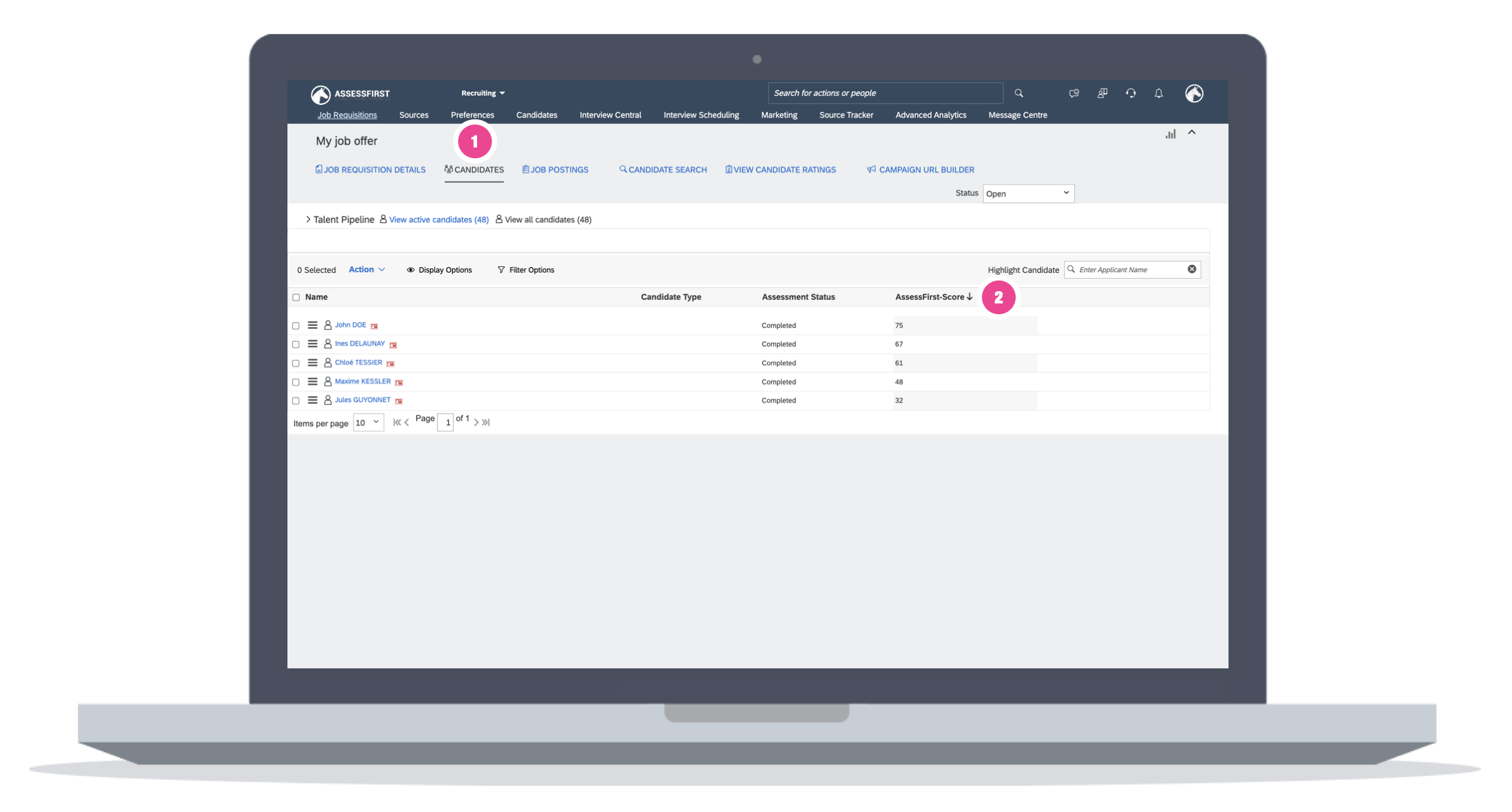Open the row menu icon for Ines DELAUNAY
The height and width of the screenshot is (812, 1512).
coord(312,344)
